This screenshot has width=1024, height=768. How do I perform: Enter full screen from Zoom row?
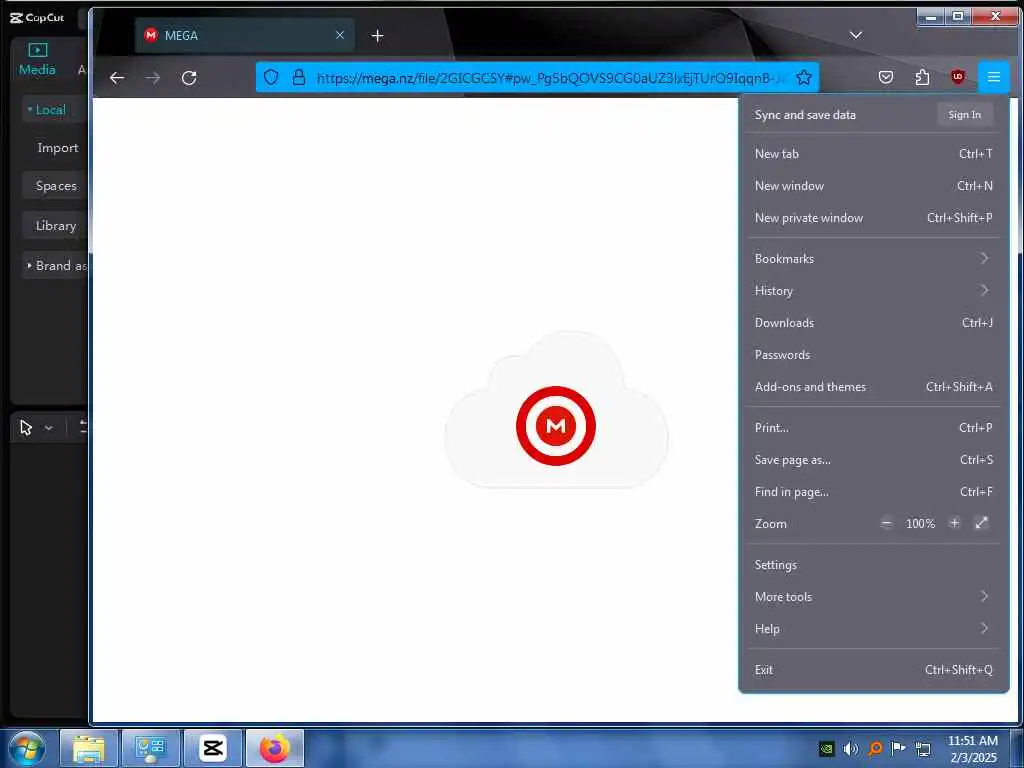point(981,523)
